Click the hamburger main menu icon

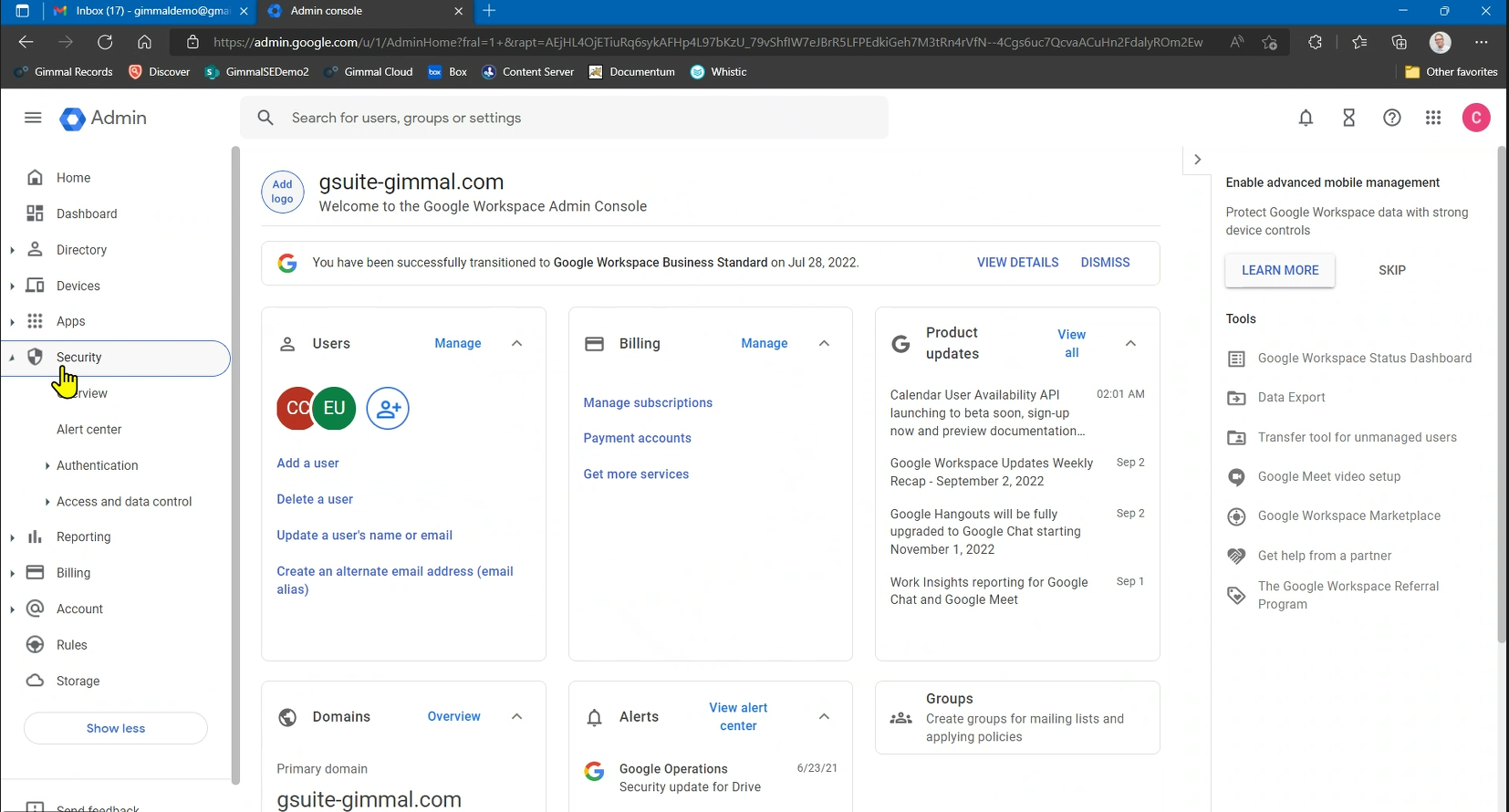pyautogui.click(x=33, y=118)
